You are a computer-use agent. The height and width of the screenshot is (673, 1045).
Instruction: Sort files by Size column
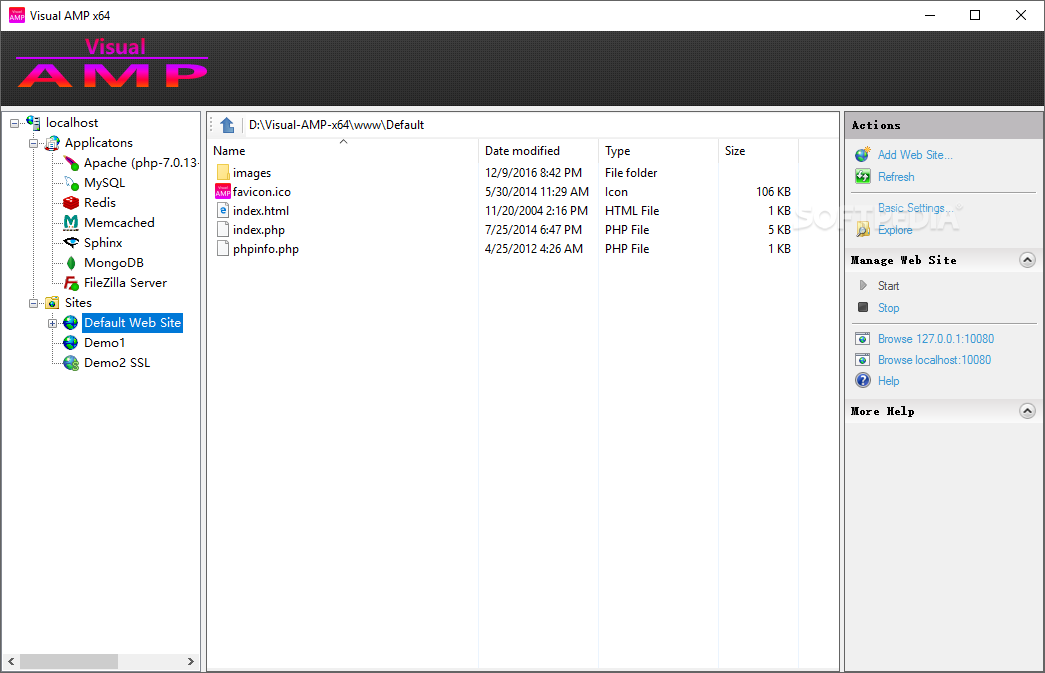click(758, 151)
